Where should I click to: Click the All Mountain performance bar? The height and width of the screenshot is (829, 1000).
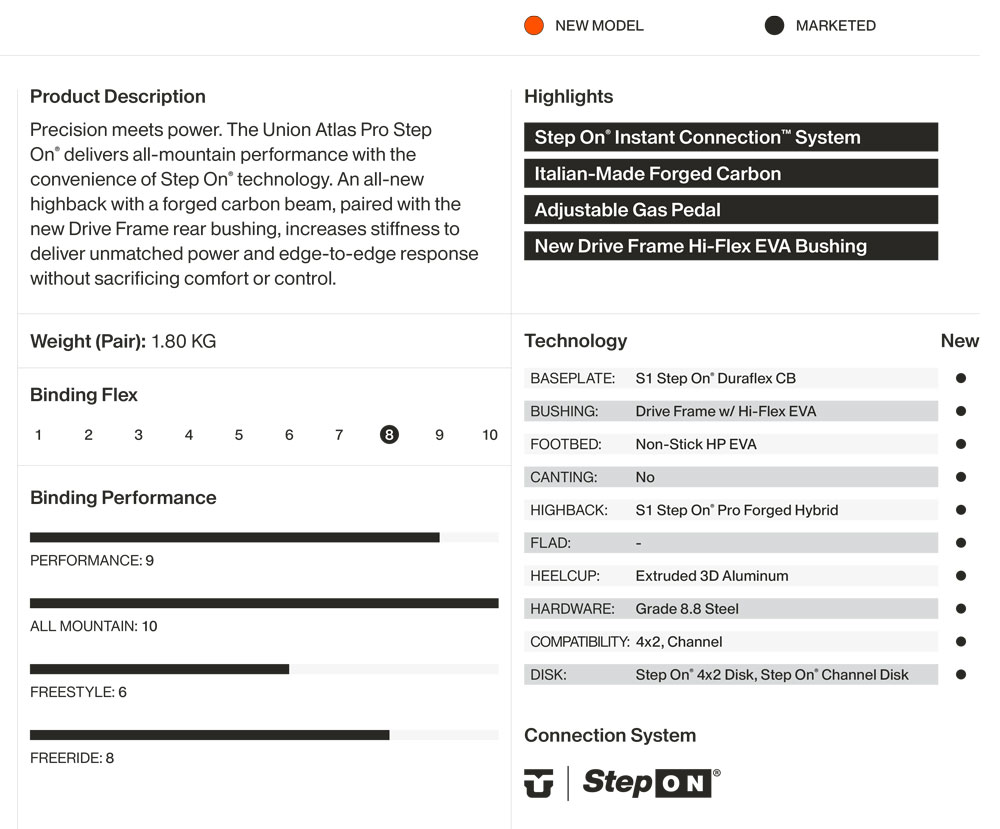pyautogui.click(x=264, y=603)
